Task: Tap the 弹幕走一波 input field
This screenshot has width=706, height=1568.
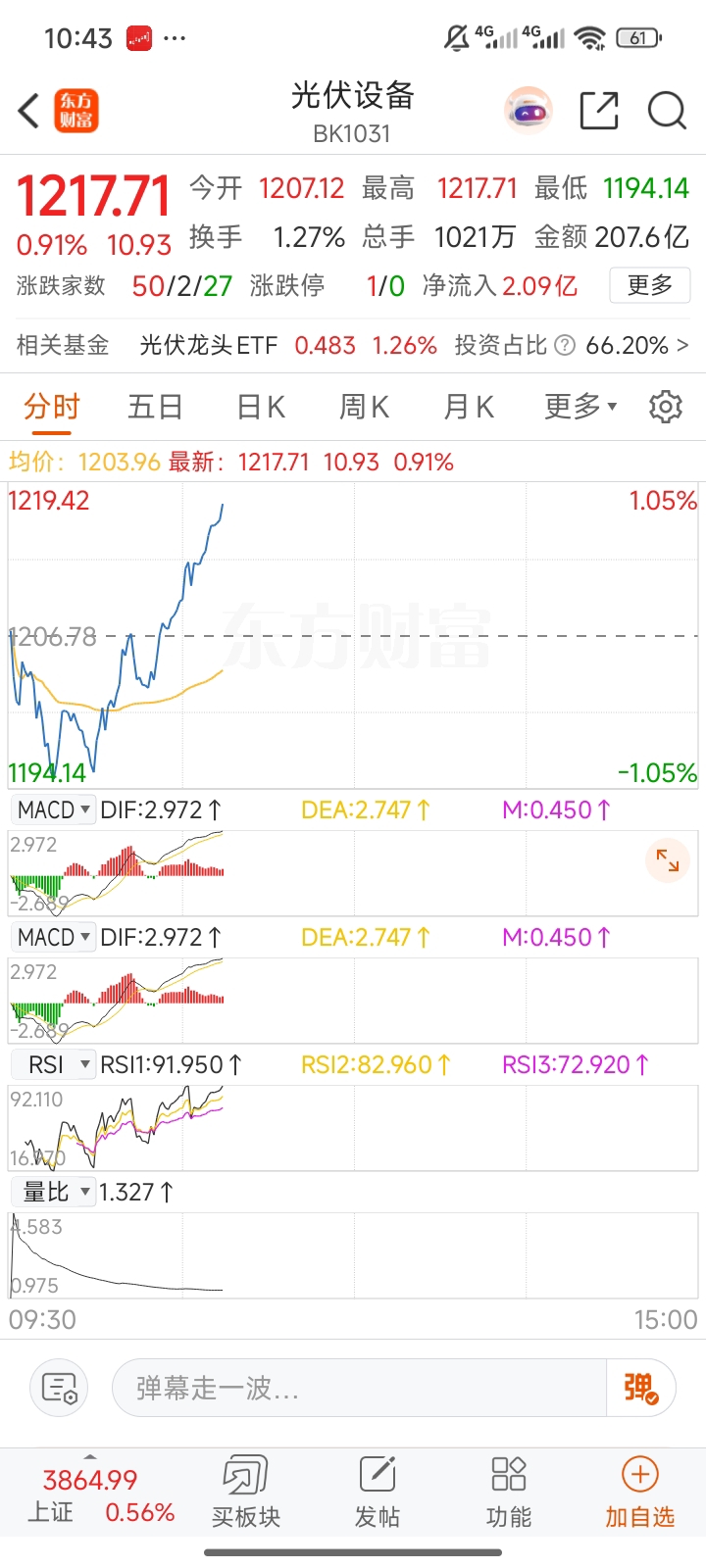Action: tap(360, 1388)
